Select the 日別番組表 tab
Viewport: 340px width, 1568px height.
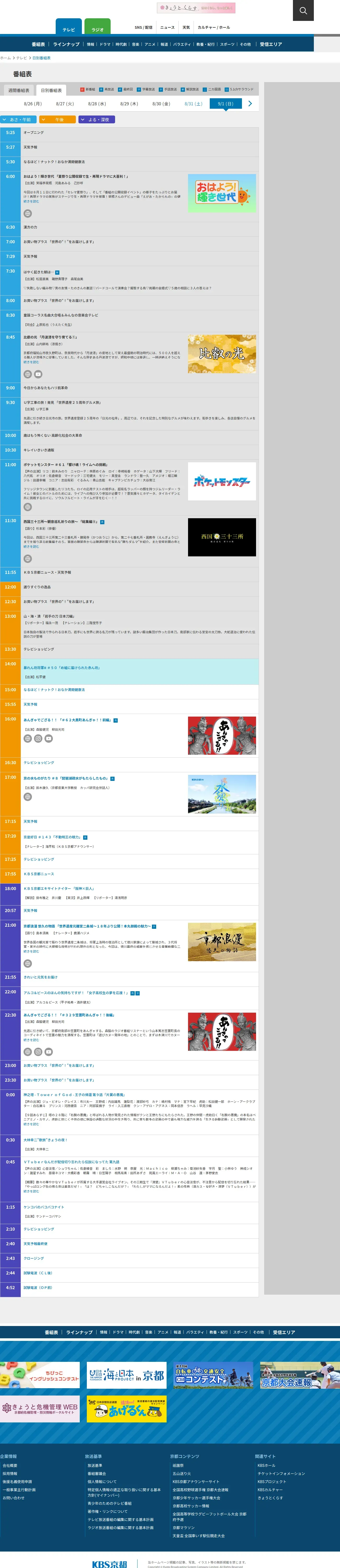tap(51, 90)
